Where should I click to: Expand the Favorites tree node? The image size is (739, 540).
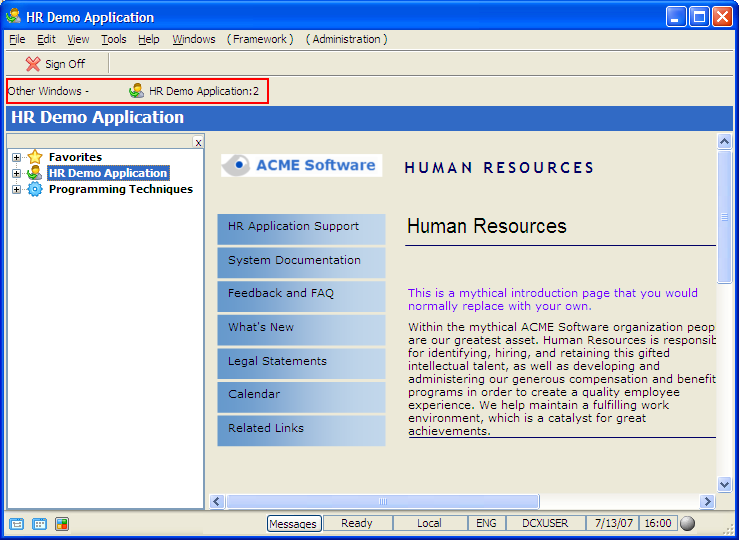click(16, 157)
